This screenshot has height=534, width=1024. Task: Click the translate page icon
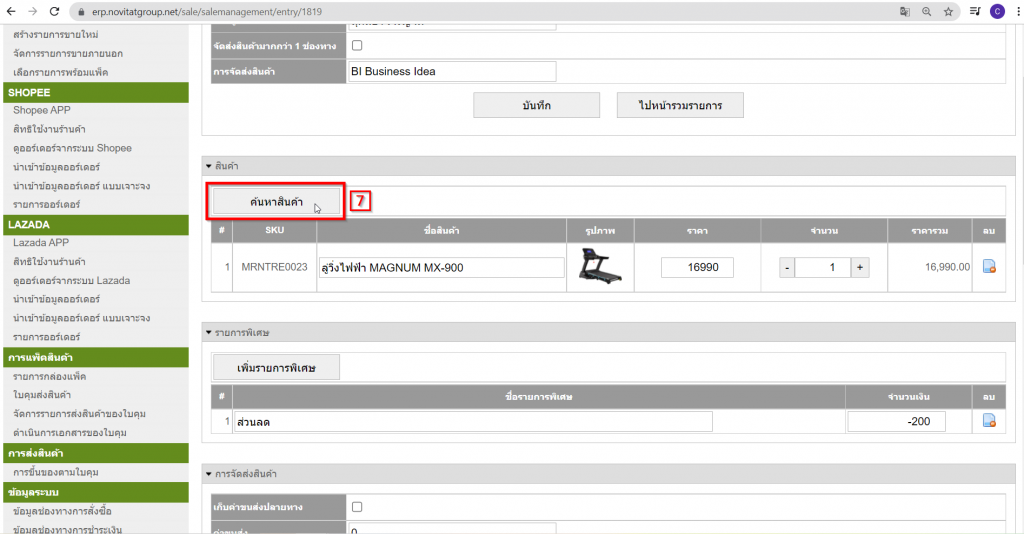905,11
